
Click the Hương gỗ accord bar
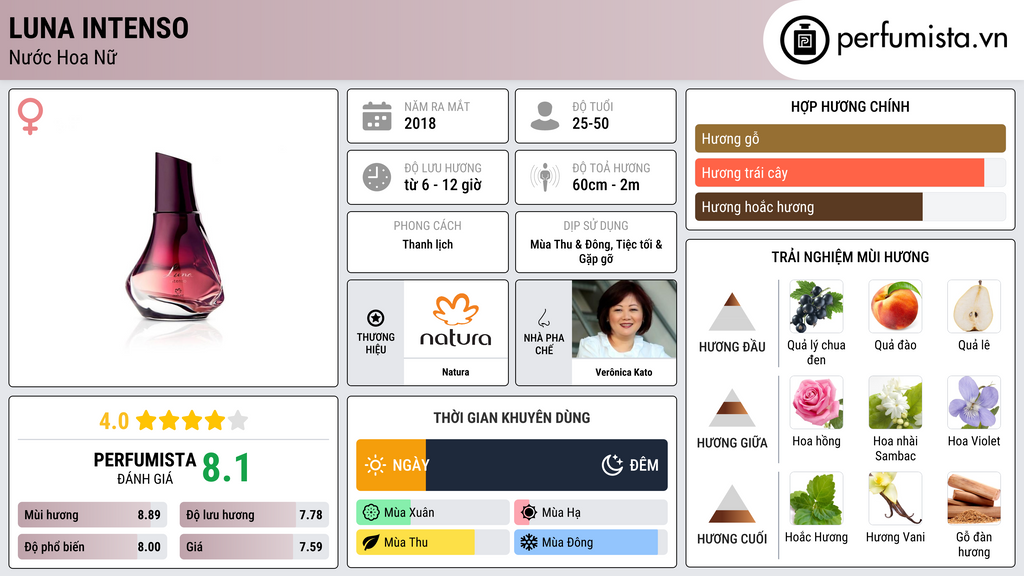tap(850, 138)
